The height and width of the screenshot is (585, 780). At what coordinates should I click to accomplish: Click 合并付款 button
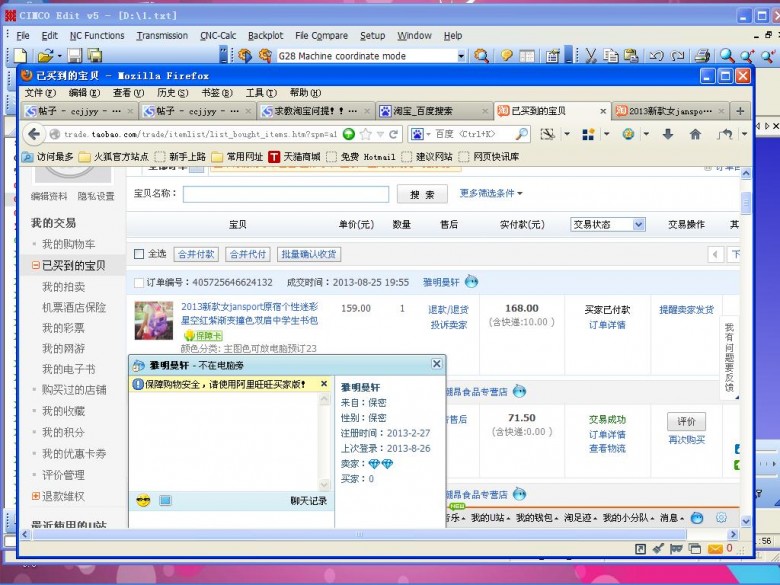pos(196,254)
